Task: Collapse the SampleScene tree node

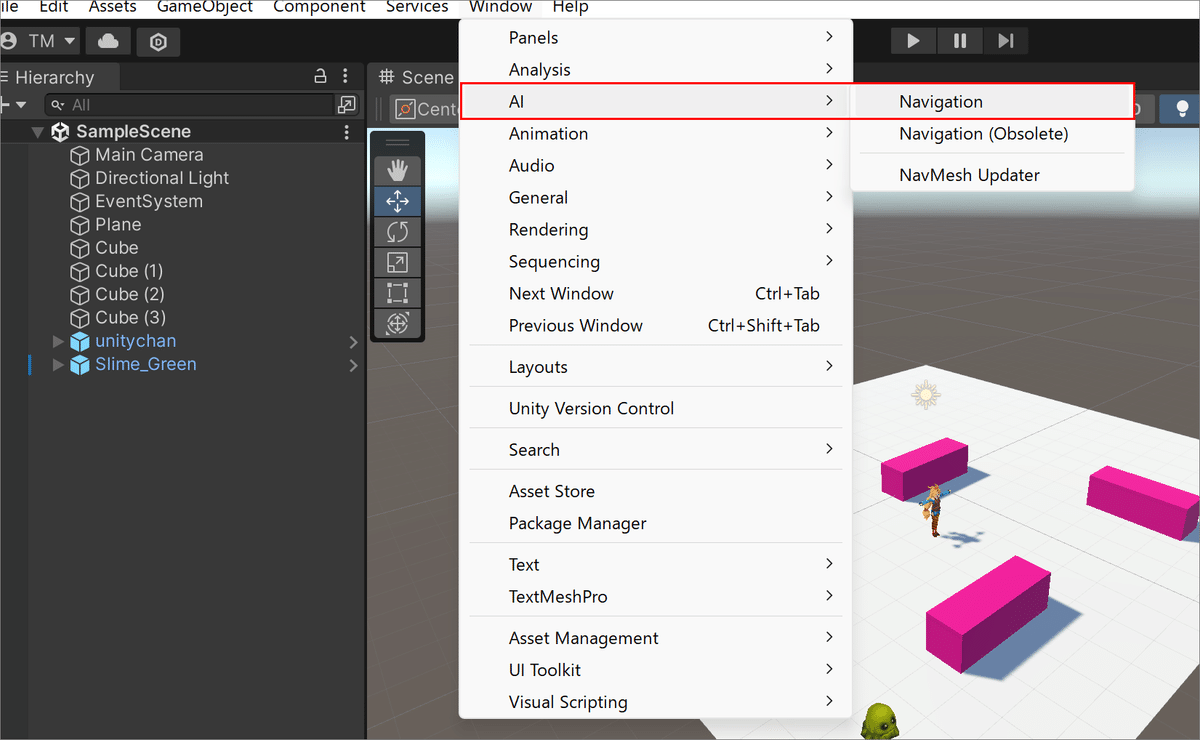Action: 39,132
